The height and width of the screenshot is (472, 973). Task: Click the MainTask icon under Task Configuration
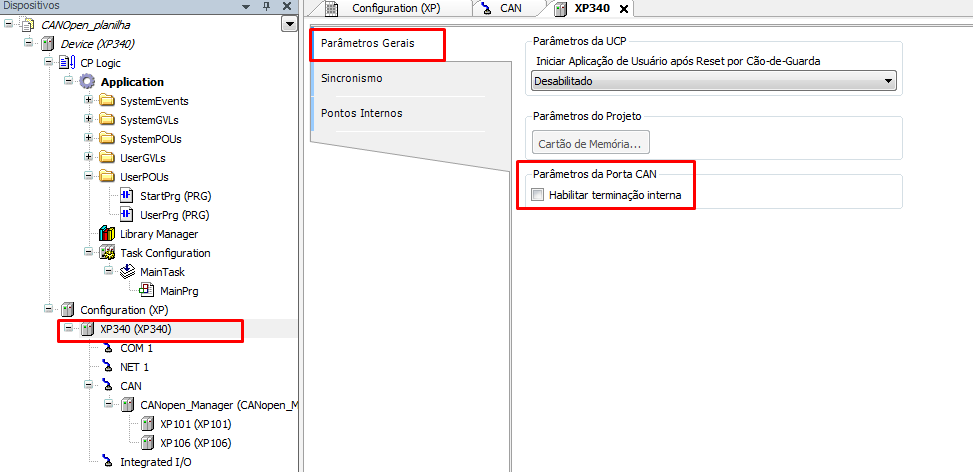pos(127,272)
